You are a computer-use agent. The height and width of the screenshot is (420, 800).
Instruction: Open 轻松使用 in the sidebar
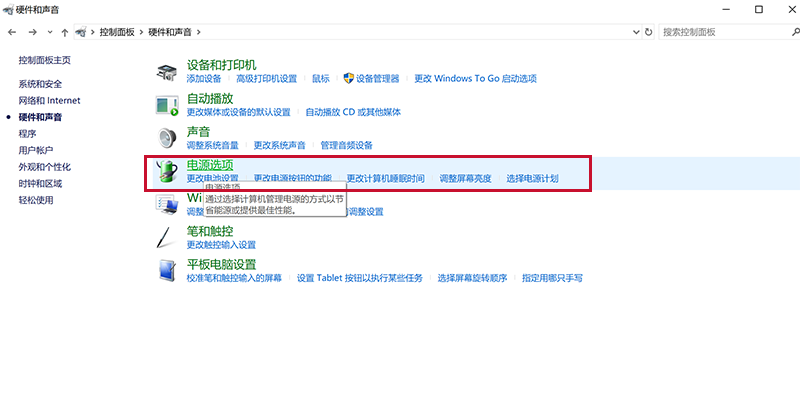coord(36,200)
